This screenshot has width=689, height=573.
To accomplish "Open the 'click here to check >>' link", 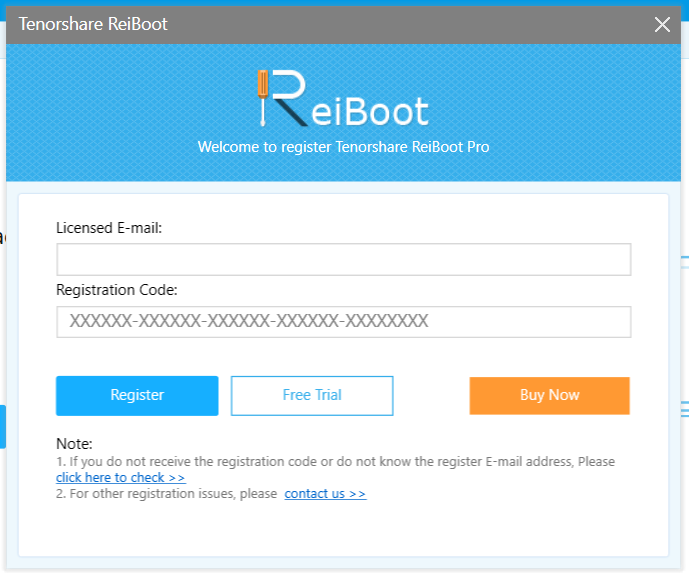I will (120, 477).
